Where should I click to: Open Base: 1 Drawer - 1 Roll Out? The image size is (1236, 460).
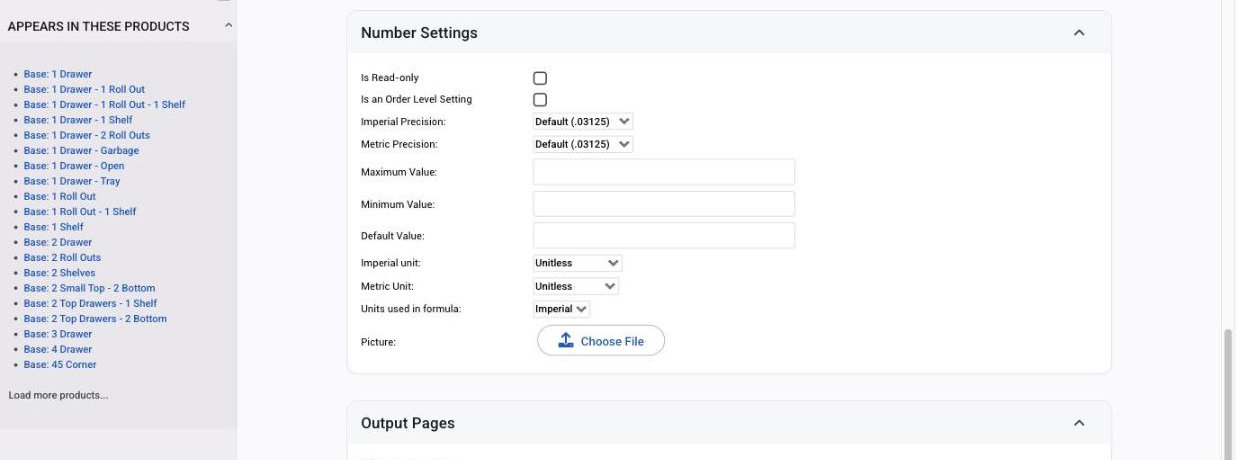click(x=84, y=89)
